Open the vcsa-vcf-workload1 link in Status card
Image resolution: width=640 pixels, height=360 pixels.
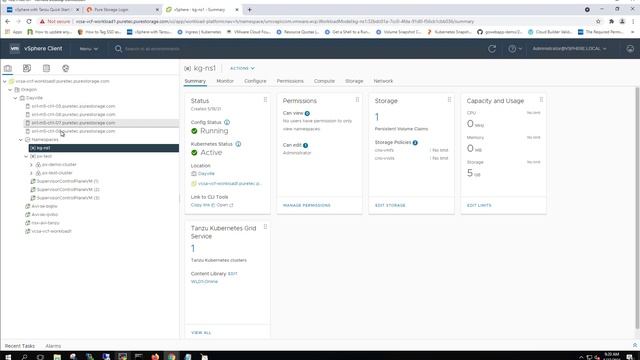(229, 184)
